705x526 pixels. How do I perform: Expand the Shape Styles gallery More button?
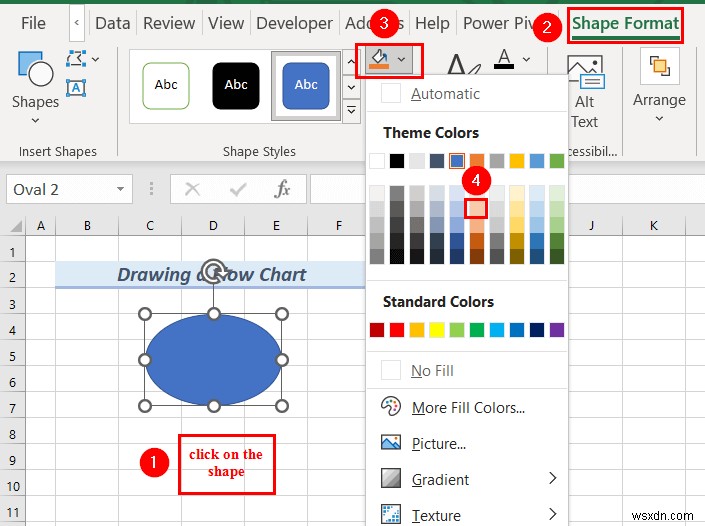pyautogui.click(x=351, y=110)
